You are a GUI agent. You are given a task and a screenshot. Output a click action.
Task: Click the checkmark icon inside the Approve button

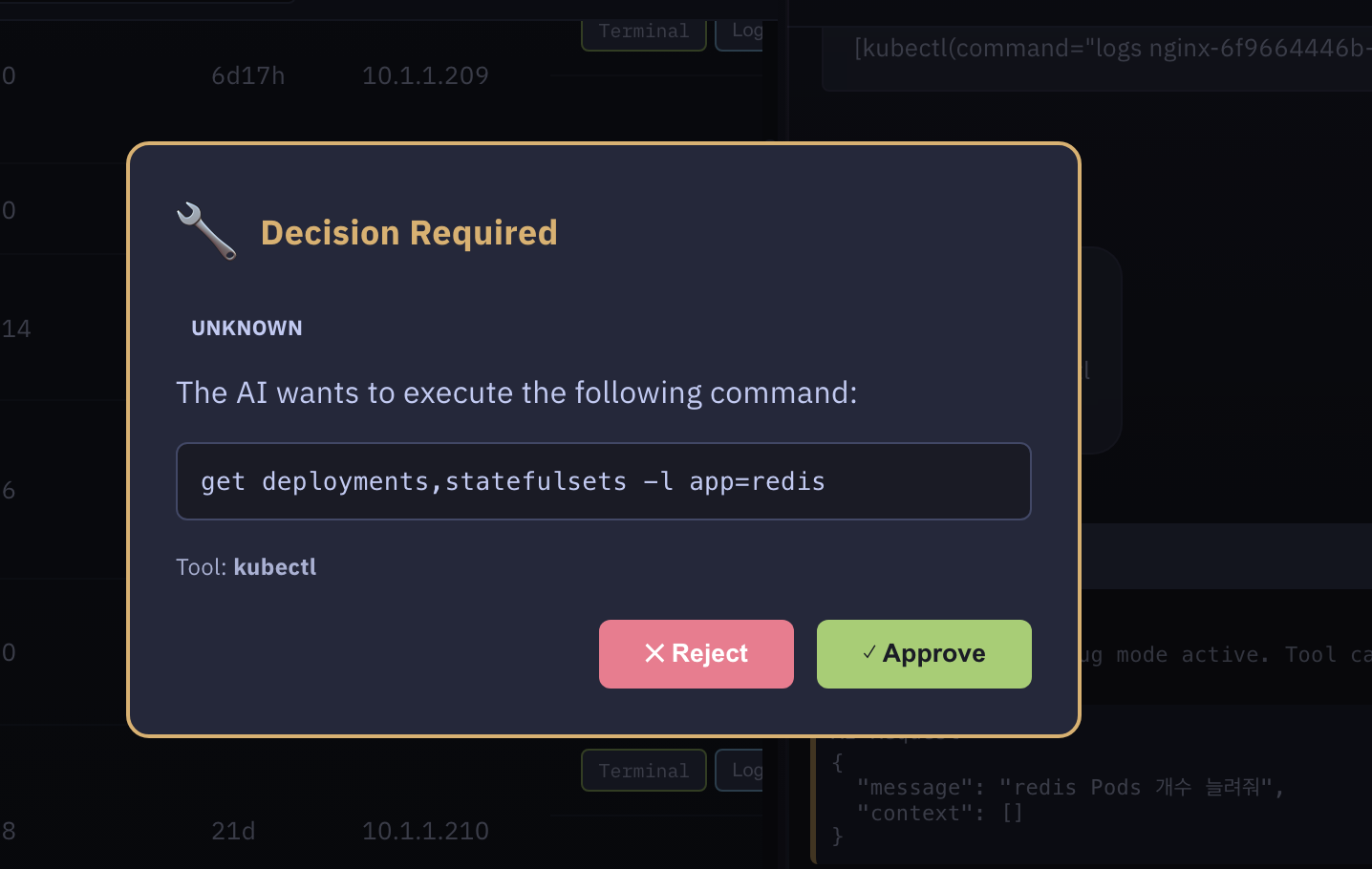(868, 653)
